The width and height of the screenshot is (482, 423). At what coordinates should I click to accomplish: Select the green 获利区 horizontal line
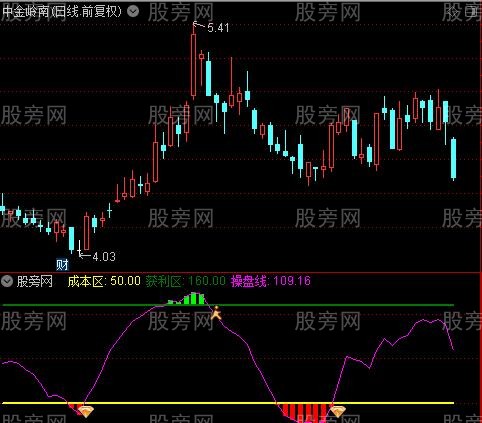click(x=228, y=305)
